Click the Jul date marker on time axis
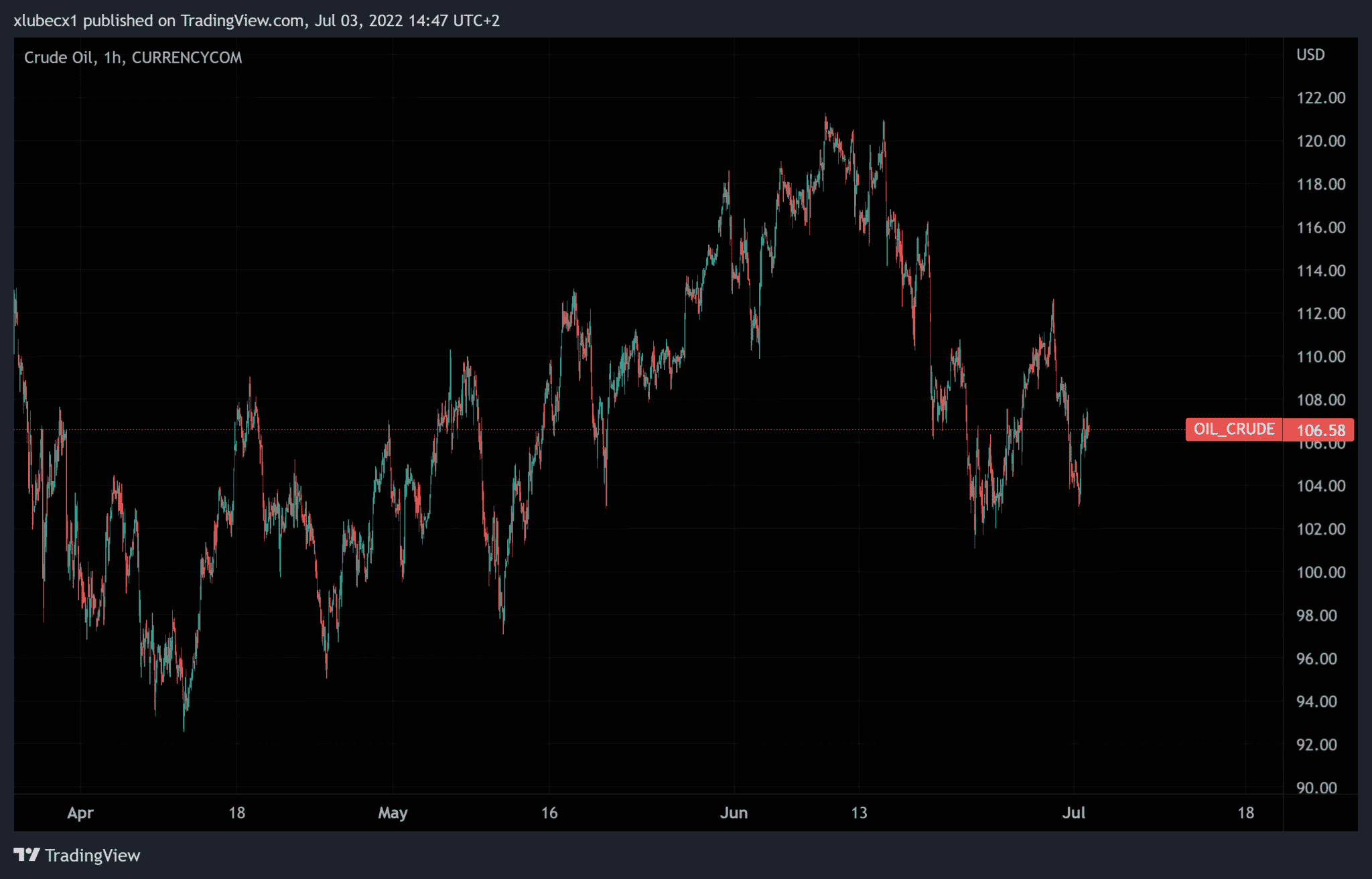Viewport: 1372px width, 879px height. (1073, 813)
